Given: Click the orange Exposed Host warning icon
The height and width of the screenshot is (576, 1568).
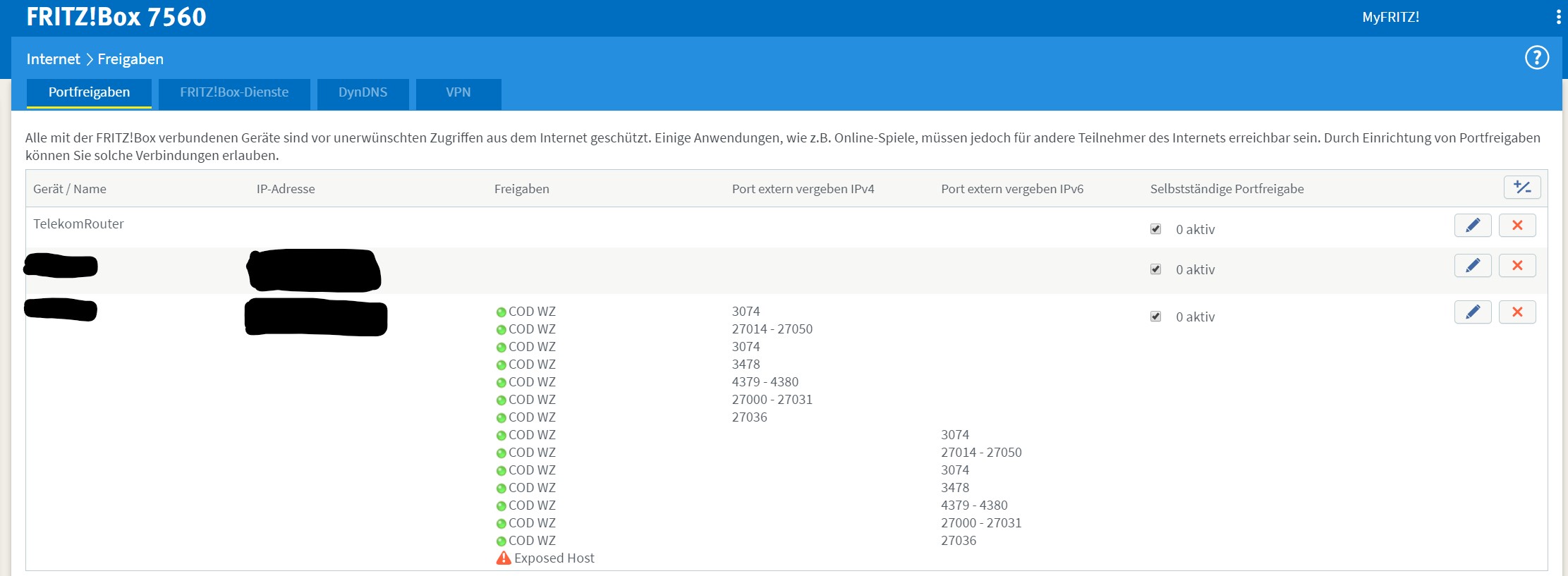Looking at the screenshot, I should [x=504, y=558].
